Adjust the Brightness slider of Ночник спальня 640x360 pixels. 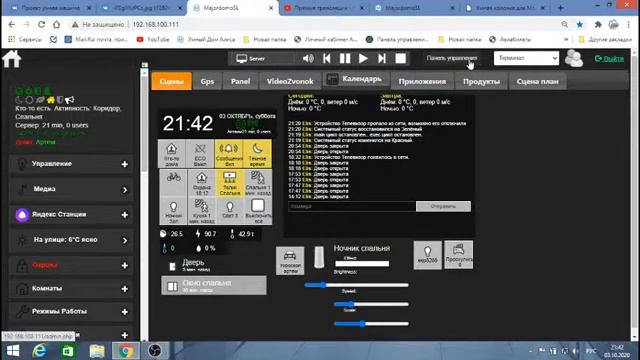click(356, 285)
